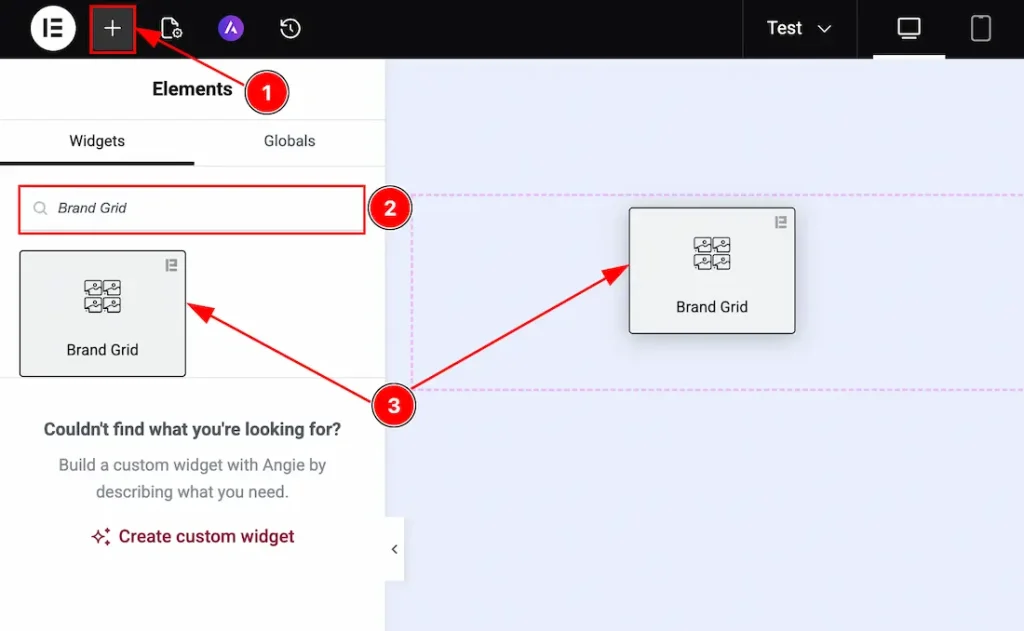This screenshot has width=1024, height=631.
Task: Click the Elements panel heading
Action: [192, 89]
